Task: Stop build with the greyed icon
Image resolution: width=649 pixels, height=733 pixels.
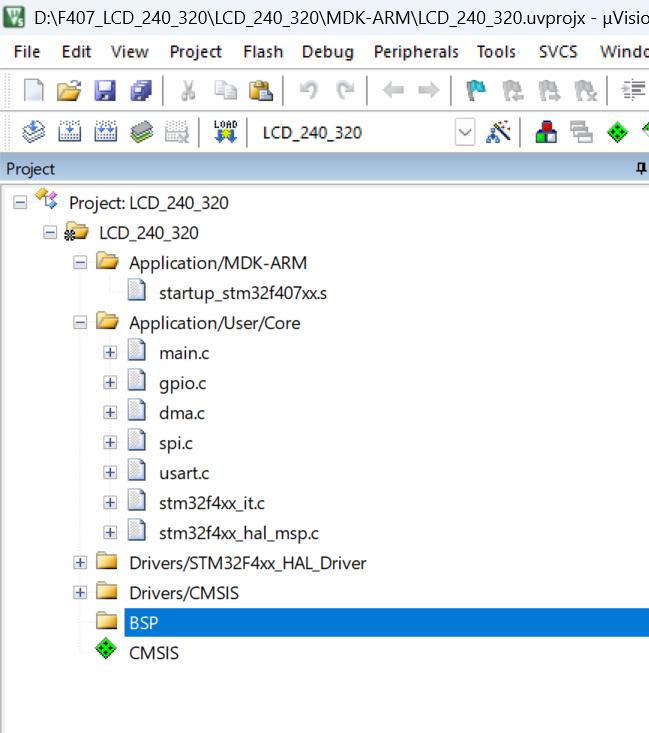Action: (177, 131)
